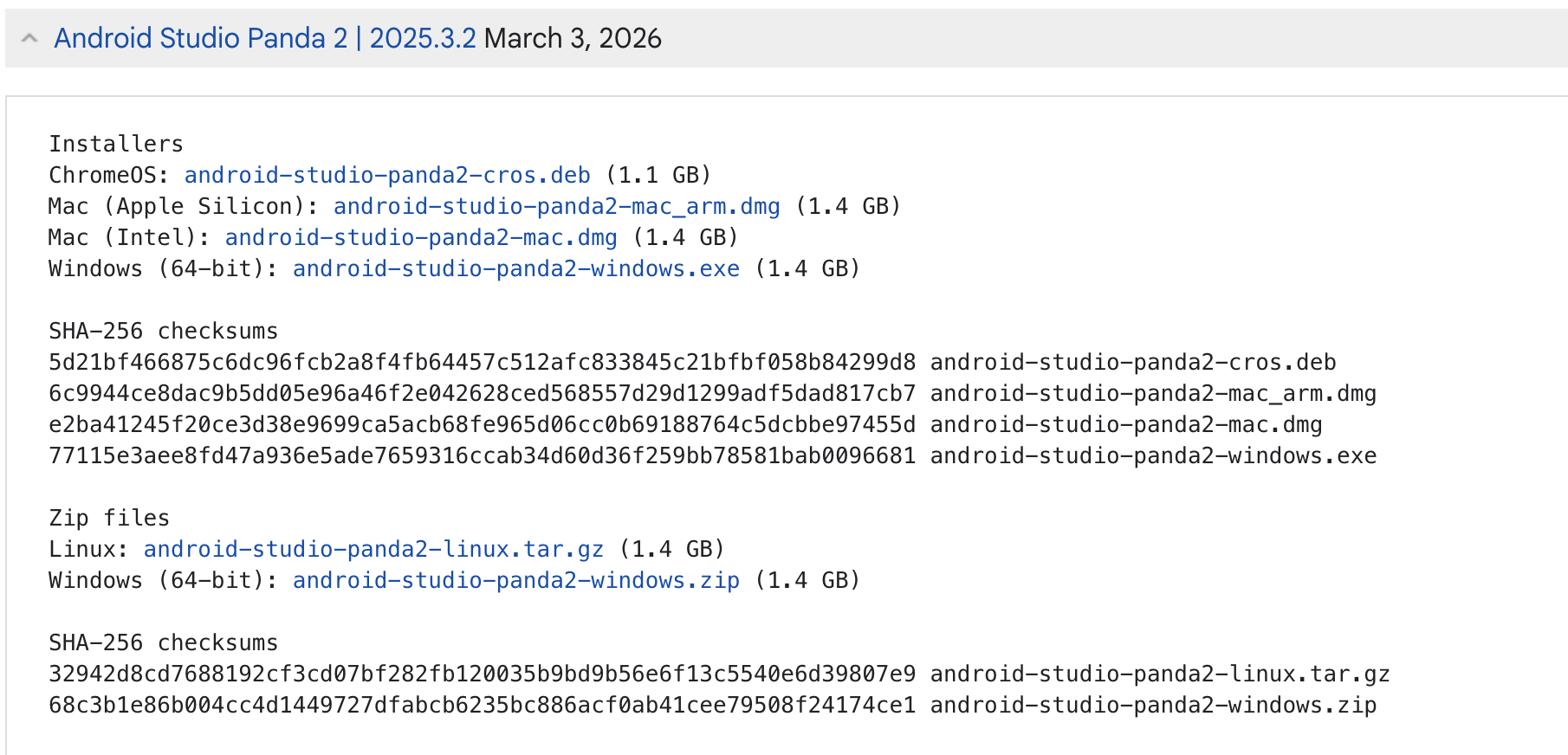Click the checksum beginning e2ba41245f20 for mac.dmg
Image resolution: width=1568 pixels, height=755 pixels.
click(x=482, y=424)
